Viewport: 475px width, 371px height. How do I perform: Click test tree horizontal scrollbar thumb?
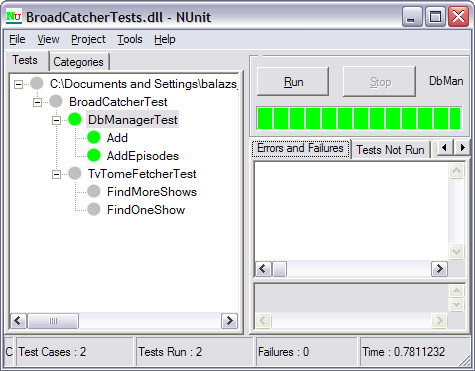53,321
